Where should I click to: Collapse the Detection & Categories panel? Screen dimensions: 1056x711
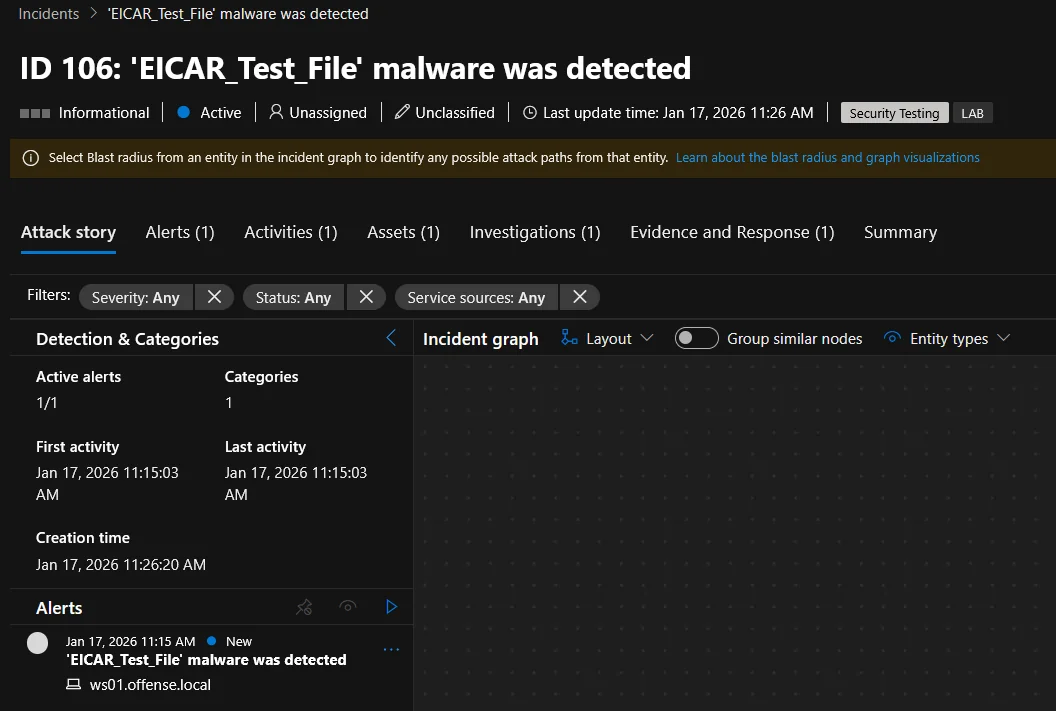tap(391, 338)
